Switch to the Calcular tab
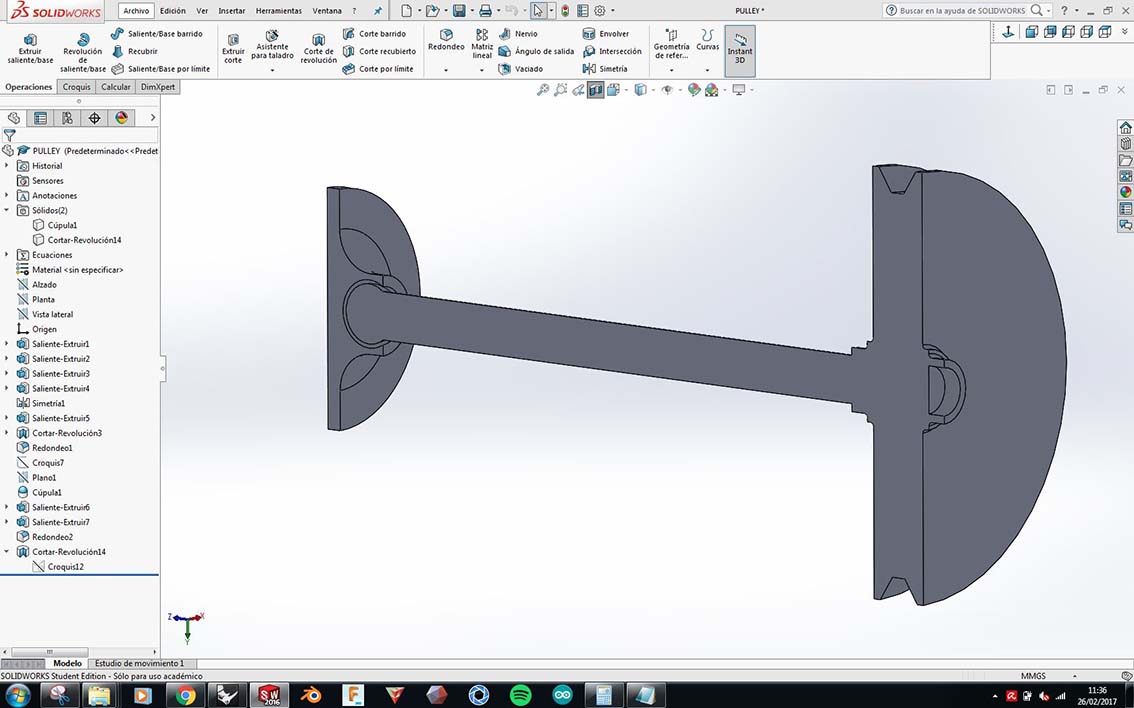 [x=116, y=87]
